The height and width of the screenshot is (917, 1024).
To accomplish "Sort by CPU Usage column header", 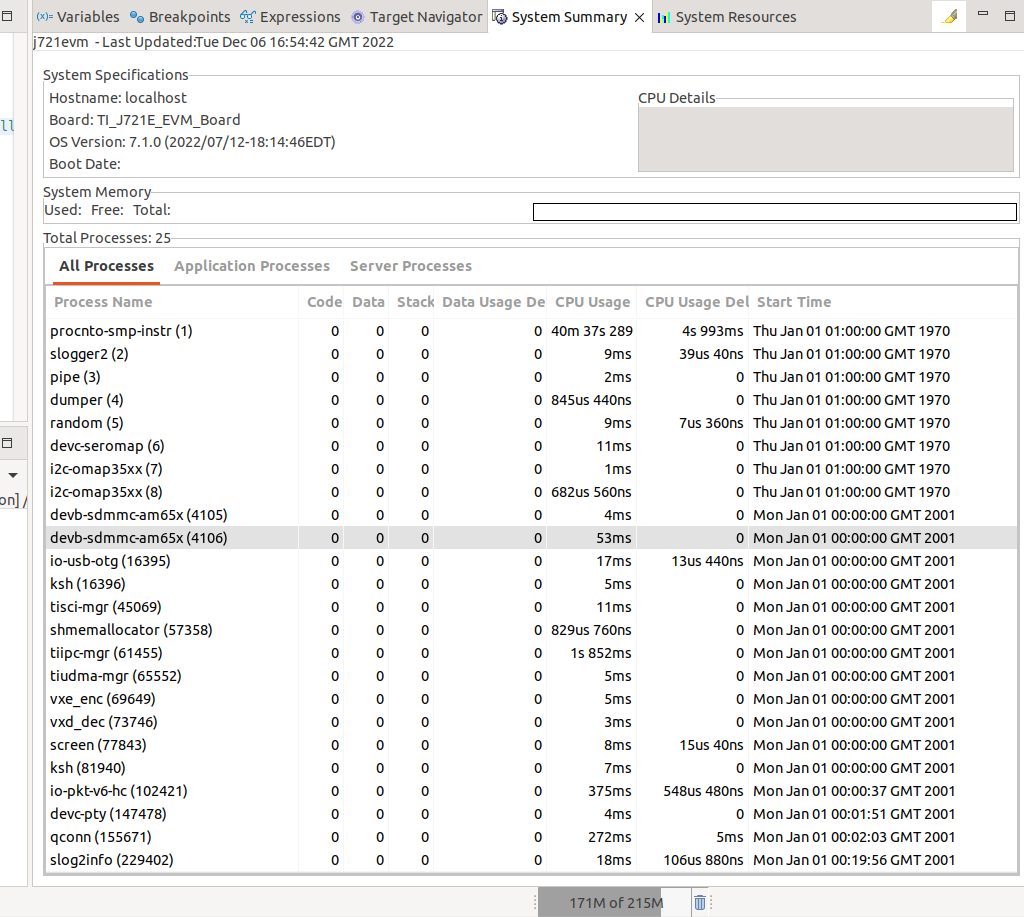I will pyautogui.click(x=592, y=302).
